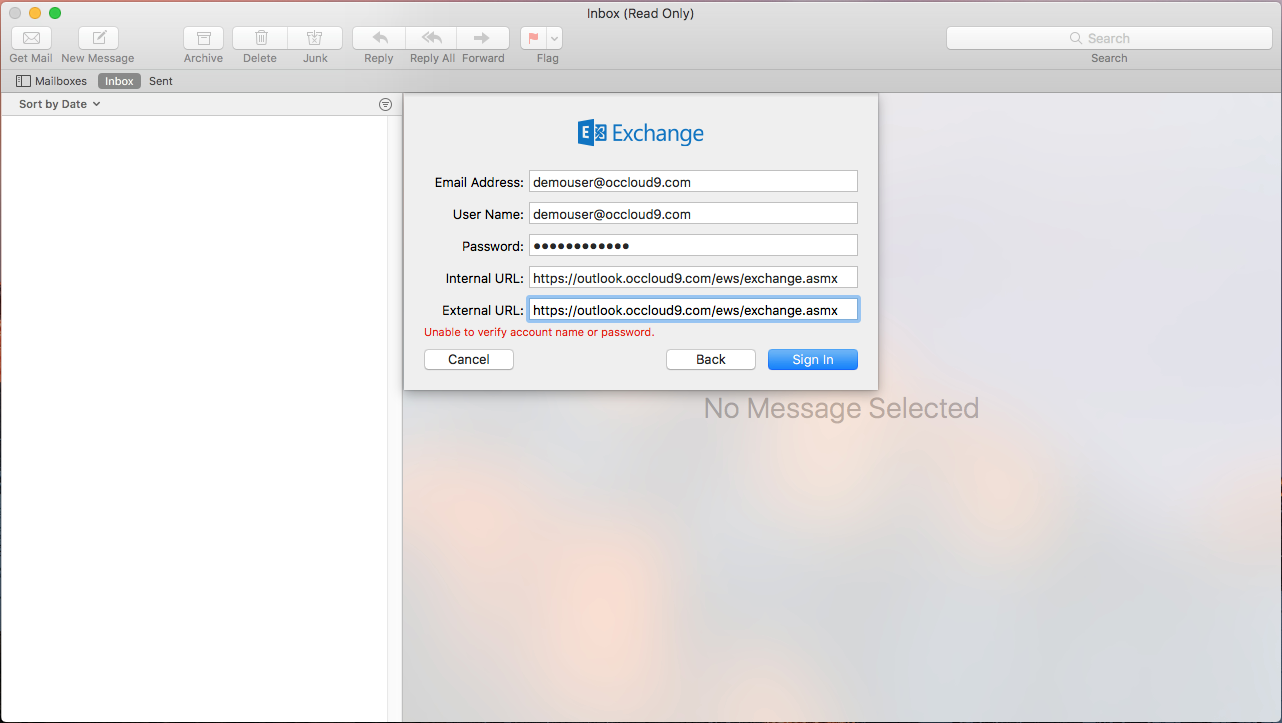The height and width of the screenshot is (723, 1282).
Task: Click the Email Address field
Action: pyautogui.click(x=693, y=181)
